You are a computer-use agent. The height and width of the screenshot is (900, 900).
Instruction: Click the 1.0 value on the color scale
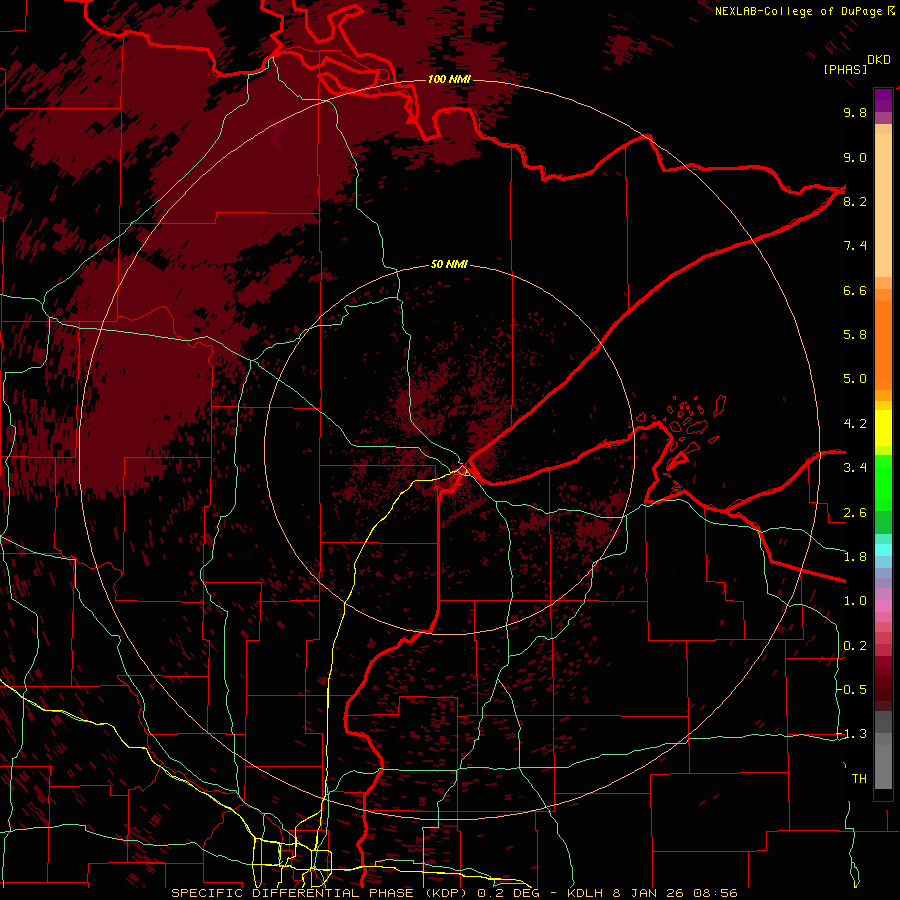click(x=855, y=601)
